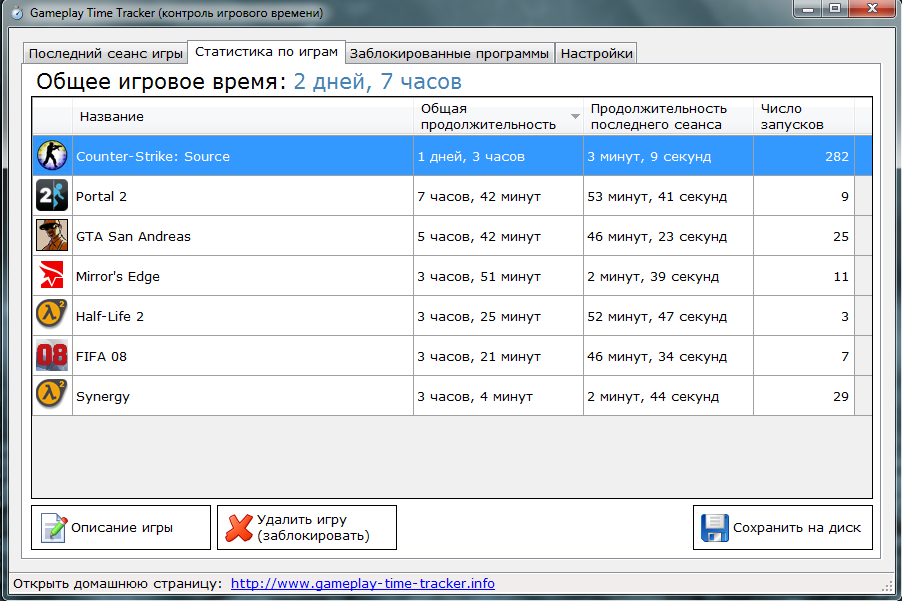Click the '46 минут, 23 секунд' cell
This screenshot has width=902, height=601.
click(x=668, y=236)
